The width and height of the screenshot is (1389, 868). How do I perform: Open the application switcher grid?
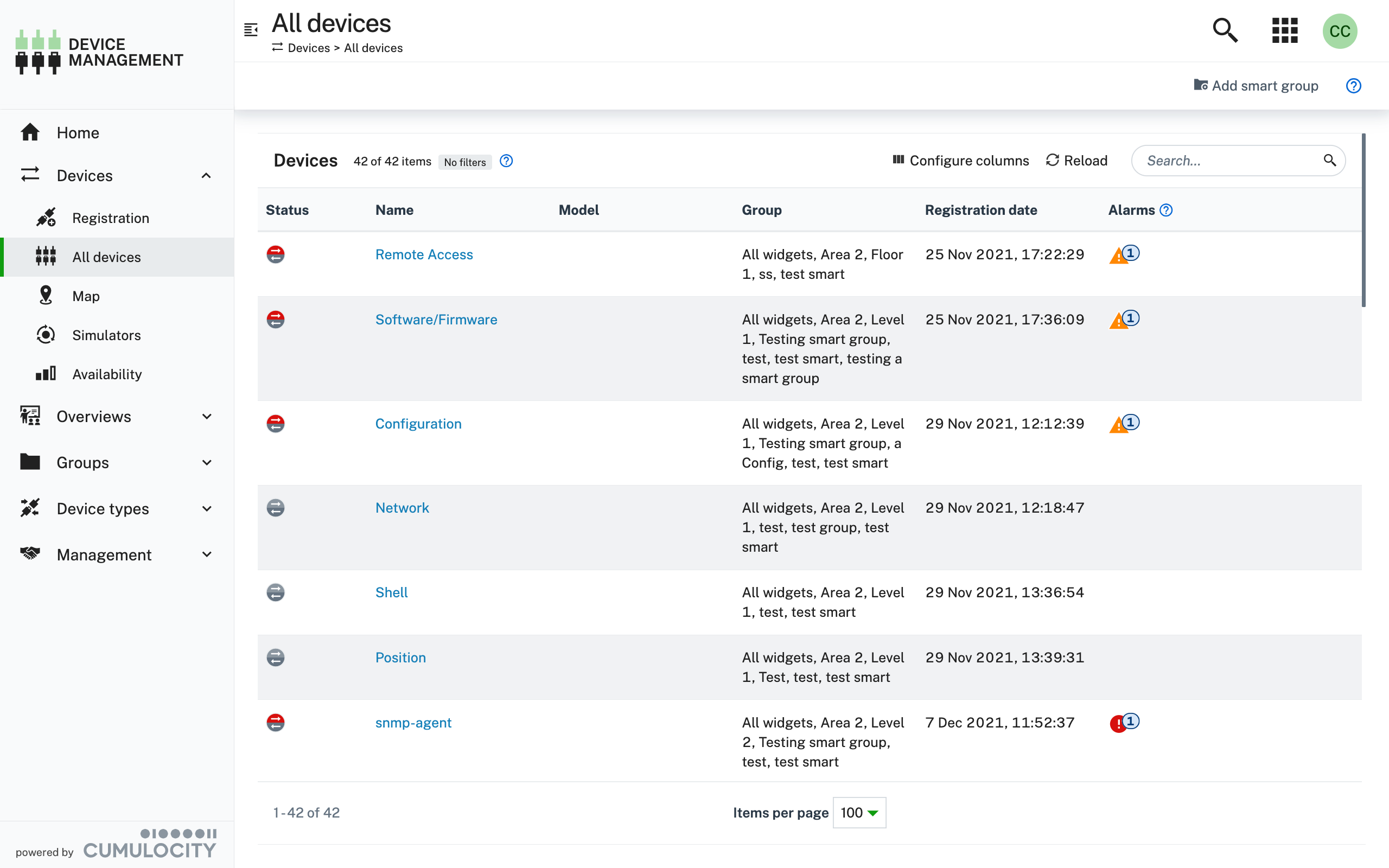click(1284, 30)
